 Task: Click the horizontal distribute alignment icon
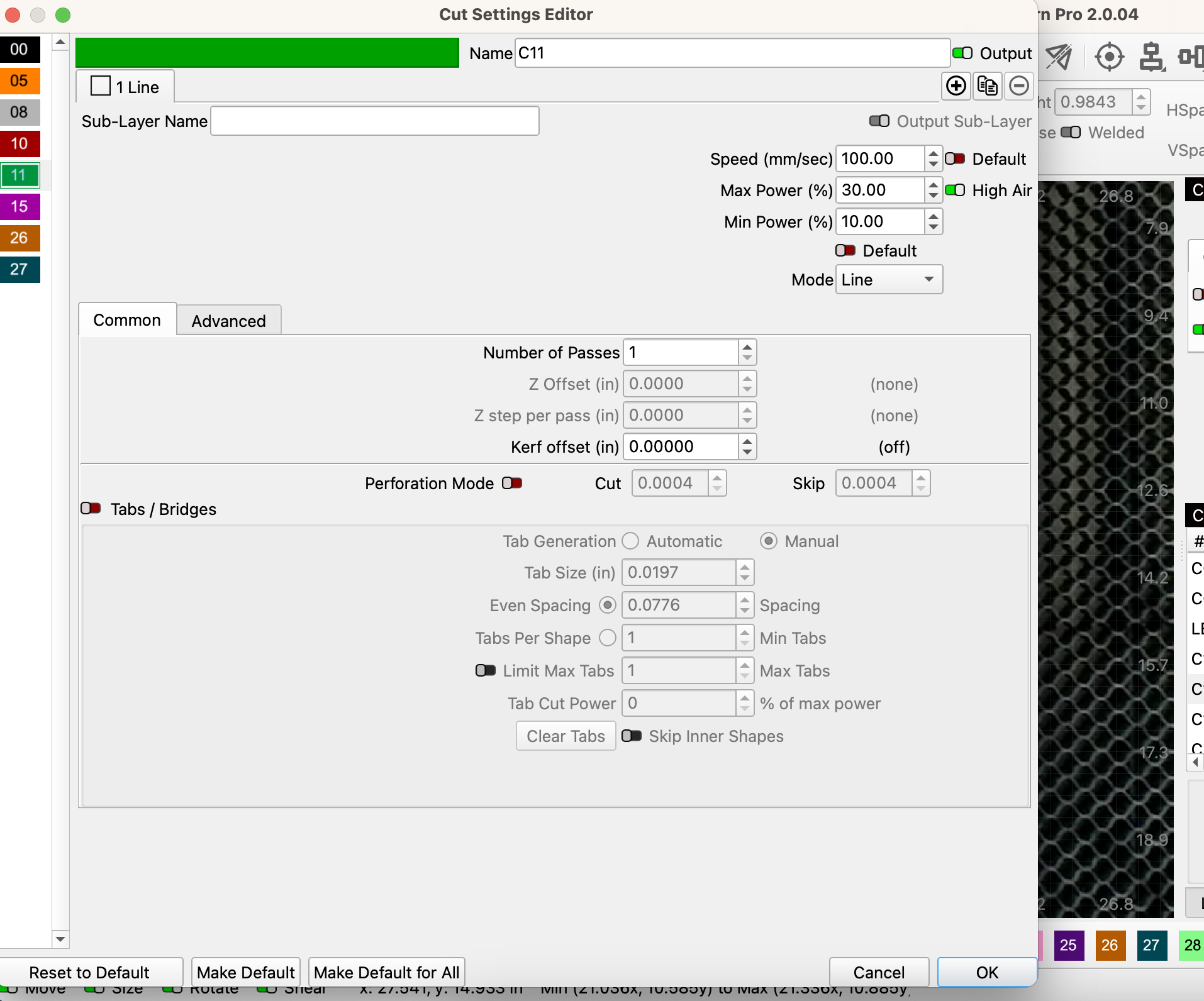point(1191,57)
